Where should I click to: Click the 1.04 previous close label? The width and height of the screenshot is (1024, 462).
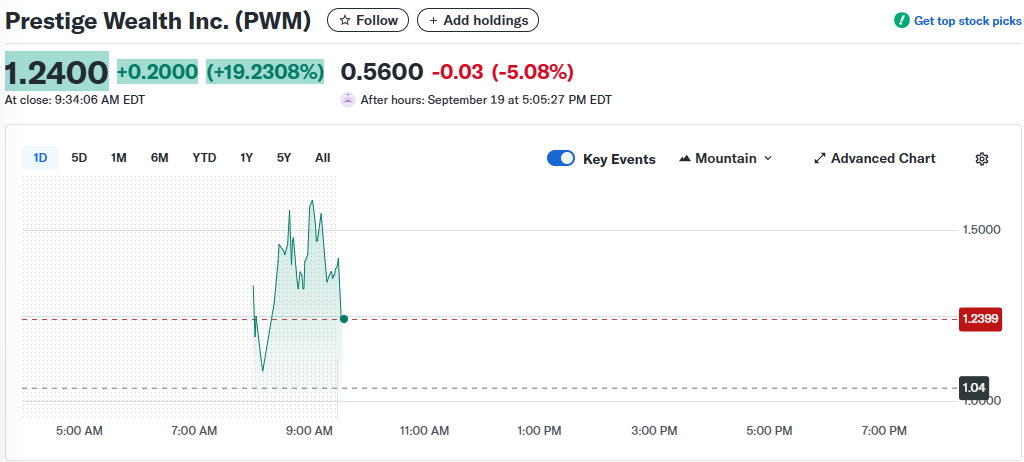tap(974, 388)
